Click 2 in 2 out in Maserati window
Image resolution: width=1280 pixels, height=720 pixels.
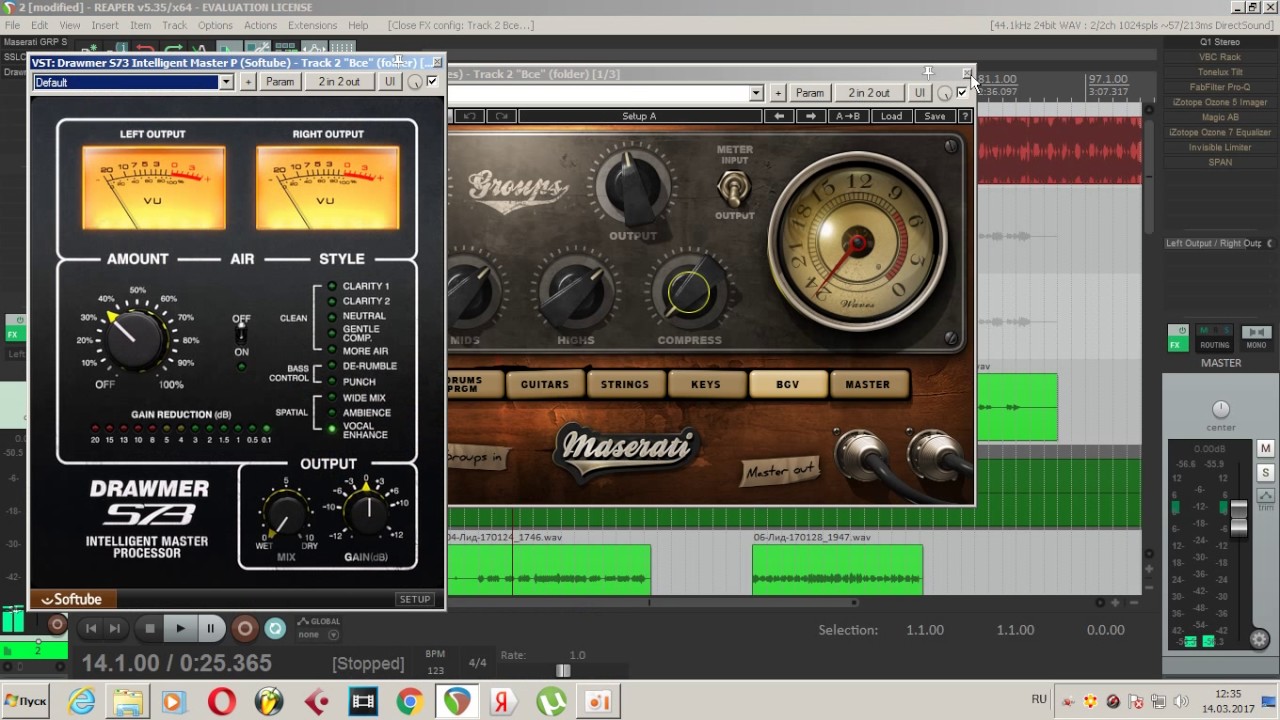(869, 93)
